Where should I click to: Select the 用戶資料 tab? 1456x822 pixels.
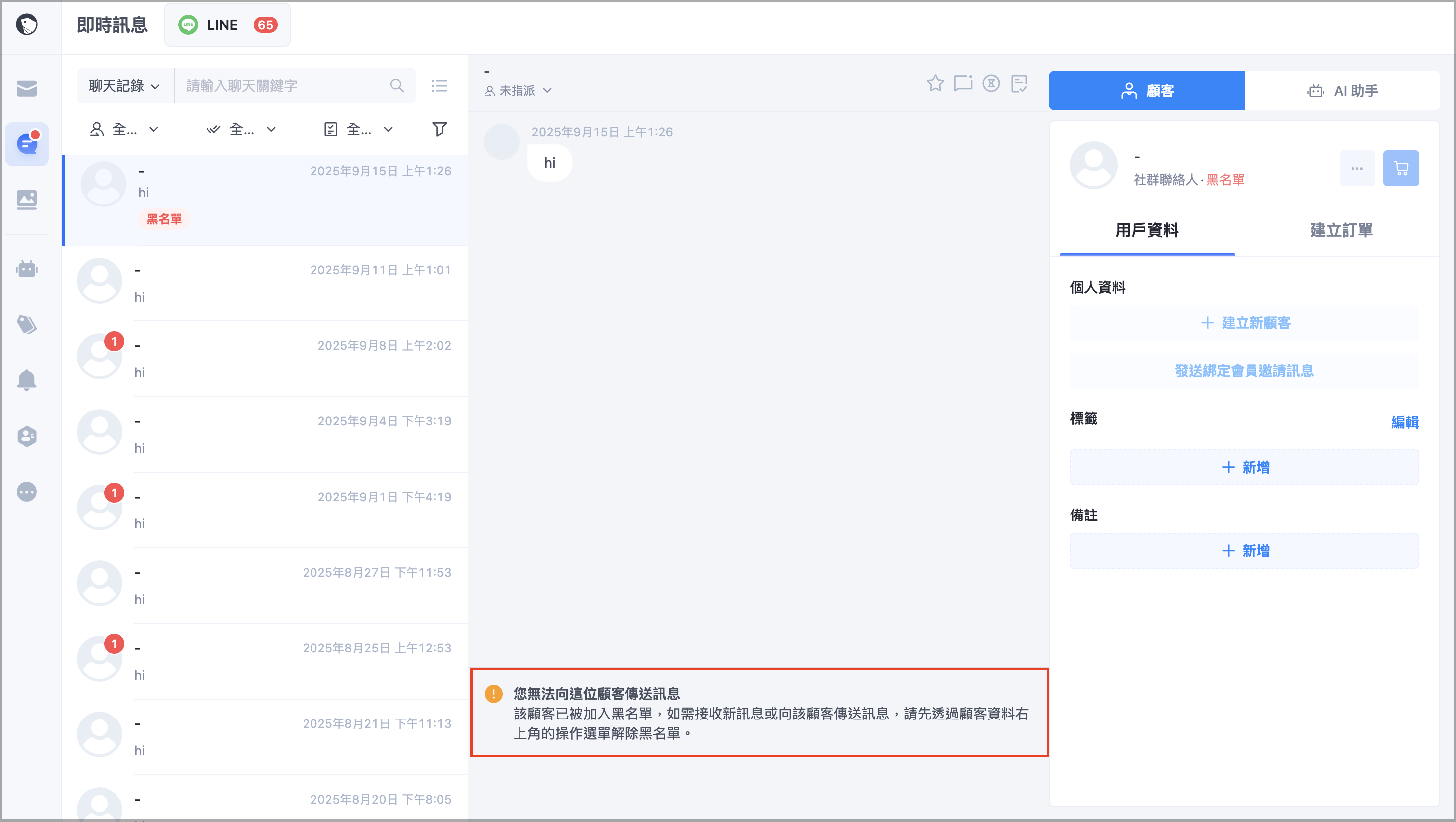(x=1147, y=231)
